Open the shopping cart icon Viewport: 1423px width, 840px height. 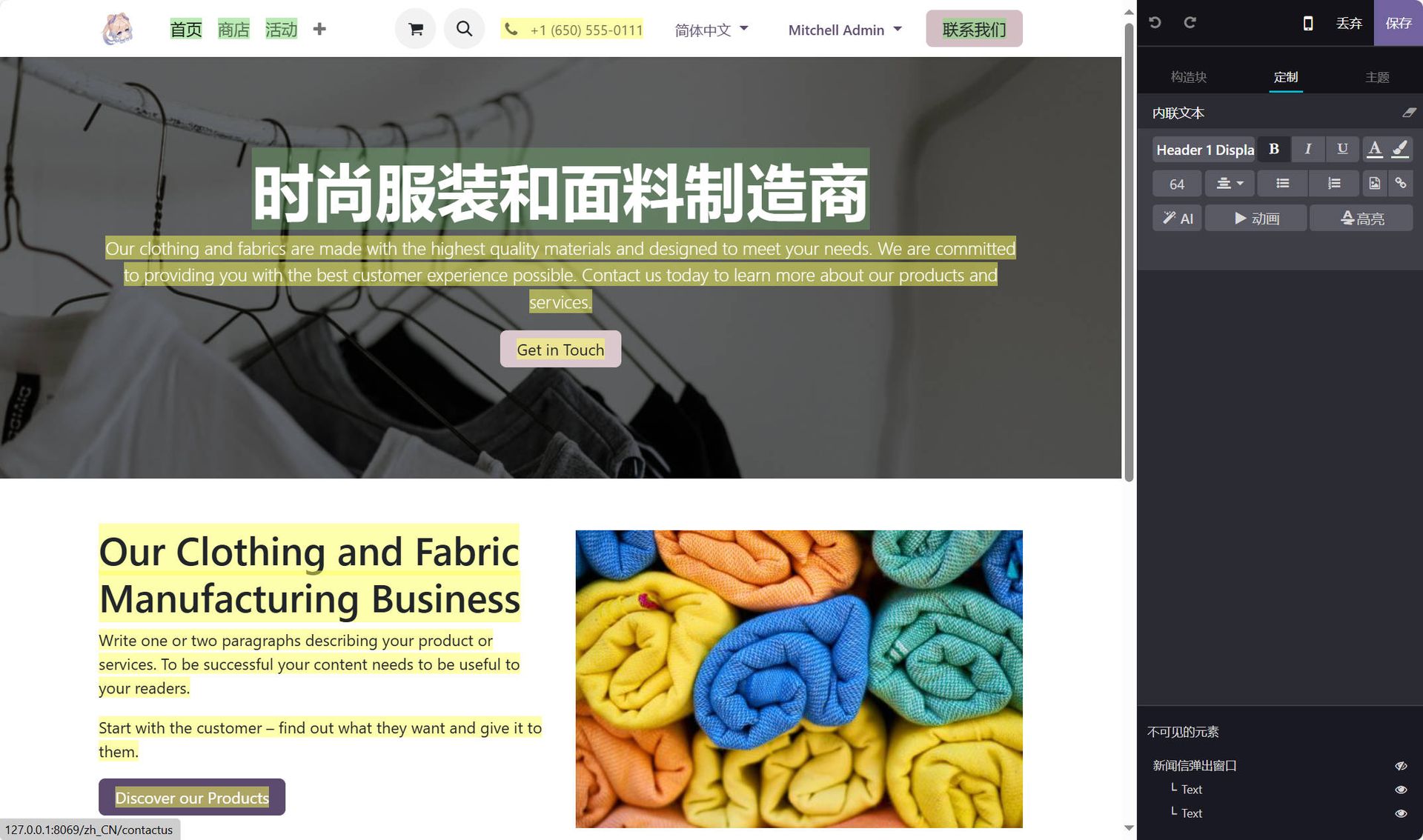[x=416, y=29]
